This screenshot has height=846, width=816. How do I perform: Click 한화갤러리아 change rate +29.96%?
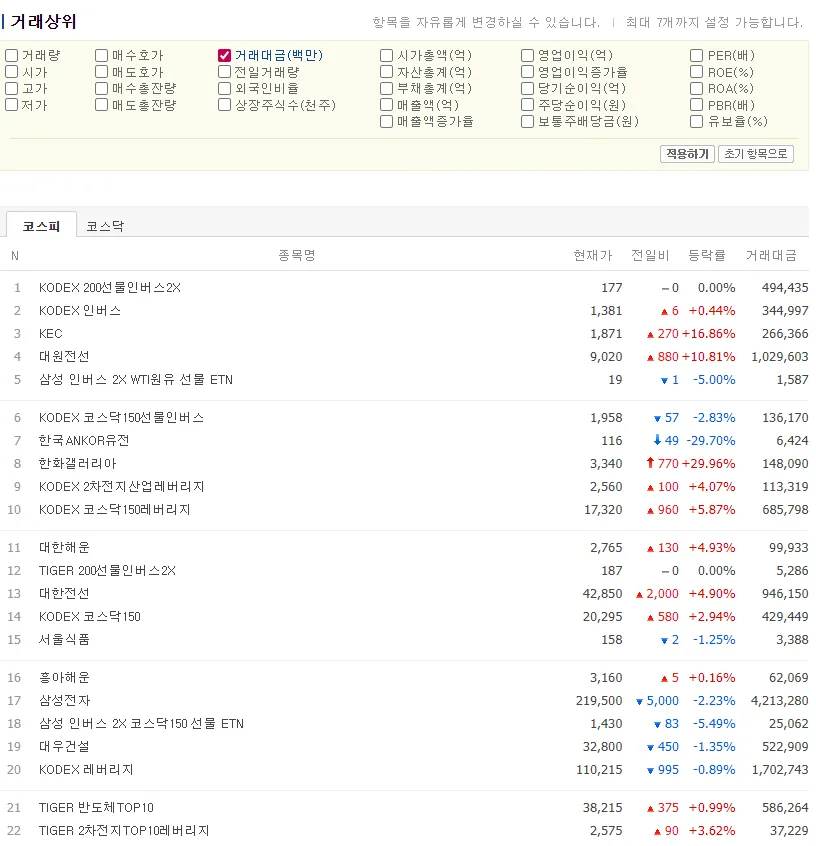pos(709,463)
